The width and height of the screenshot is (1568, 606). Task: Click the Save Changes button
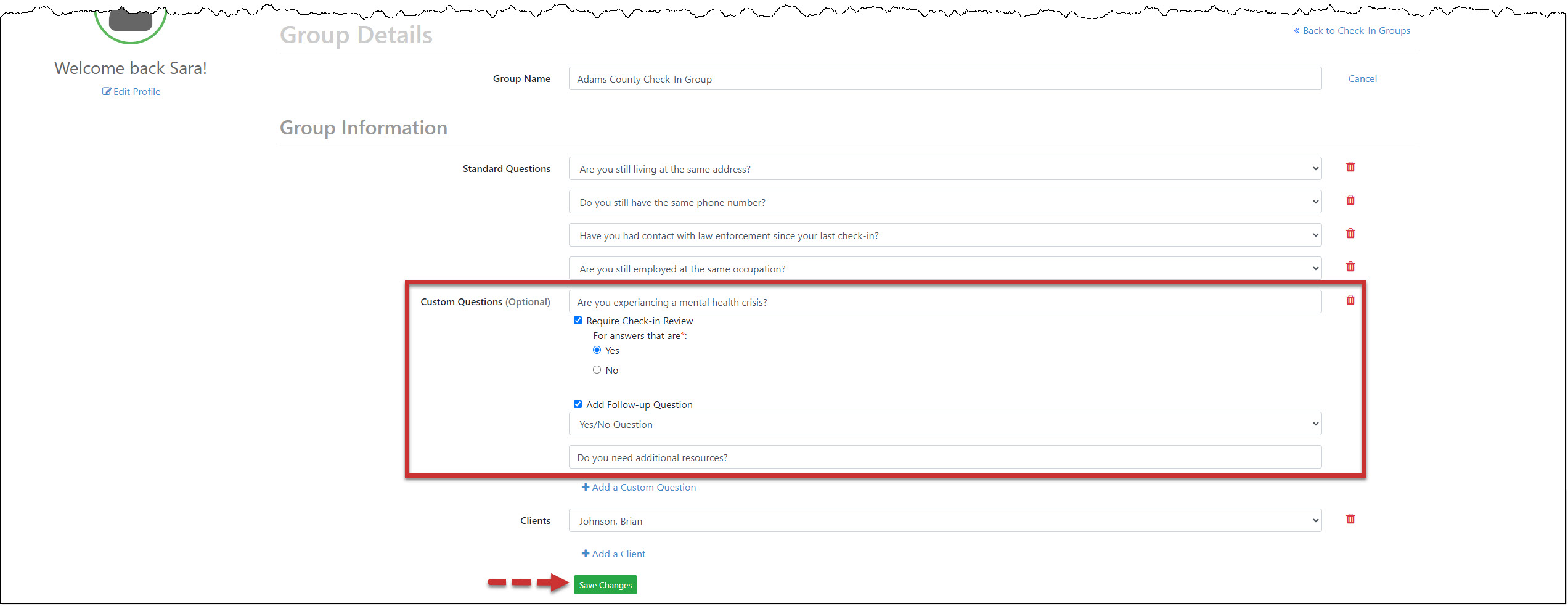click(605, 585)
